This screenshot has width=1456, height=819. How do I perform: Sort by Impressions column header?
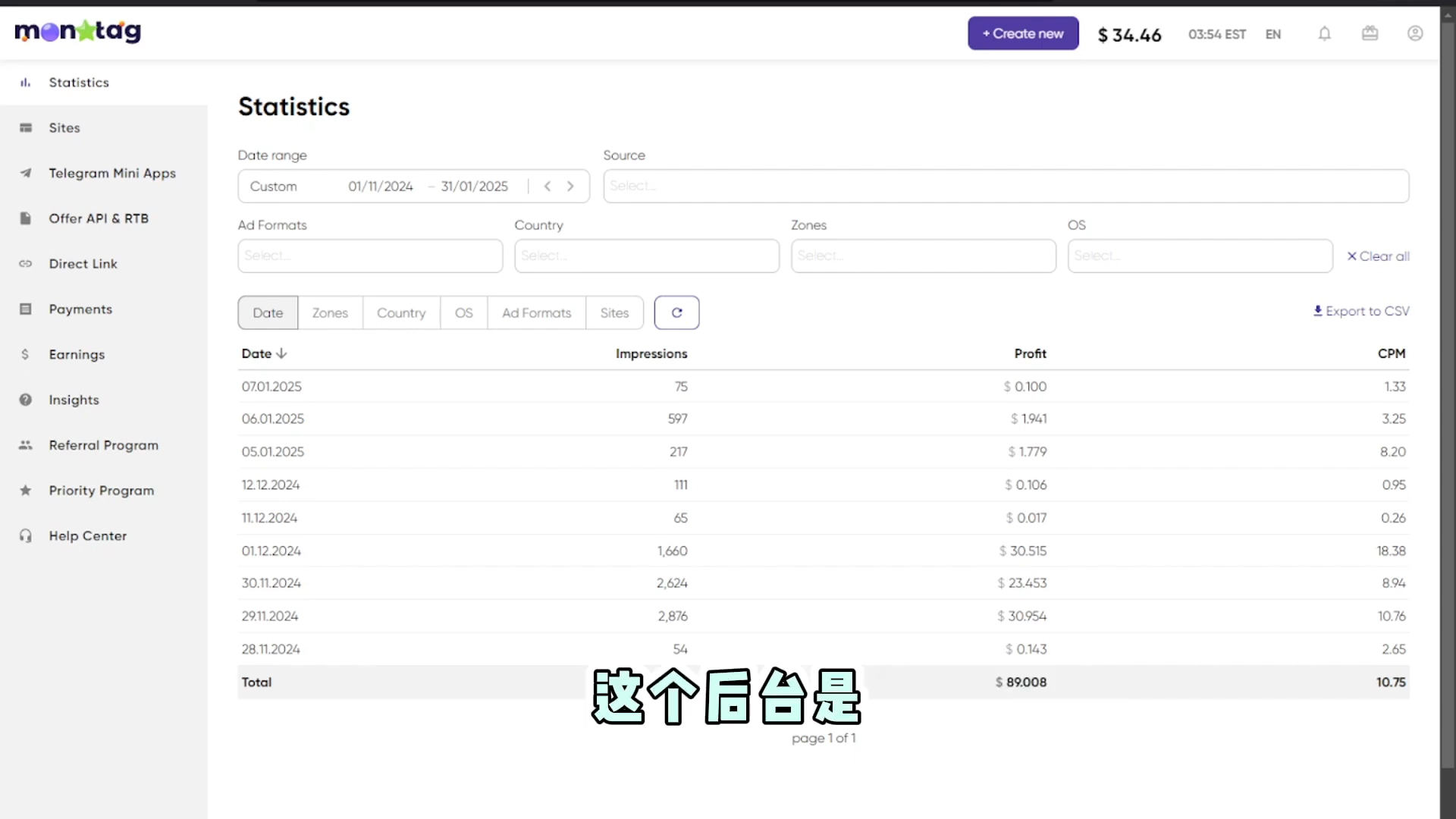[x=651, y=353]
